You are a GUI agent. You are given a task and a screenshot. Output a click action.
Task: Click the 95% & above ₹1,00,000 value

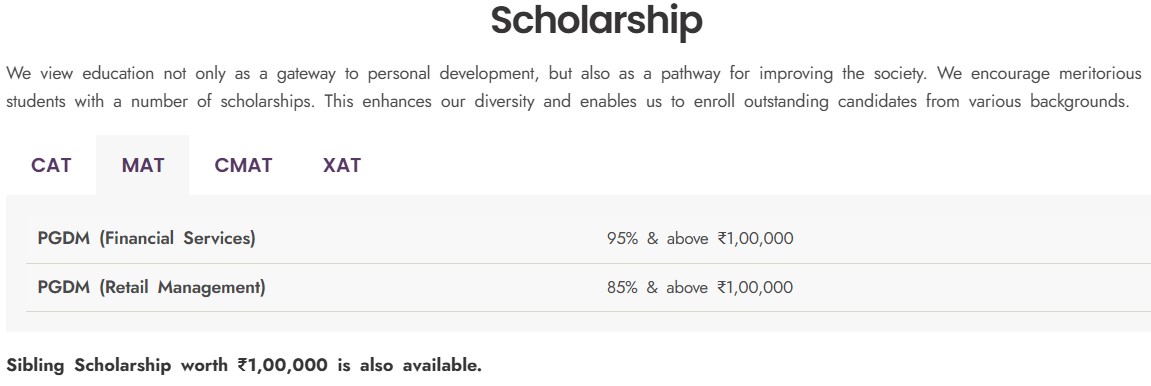(700, 238)
